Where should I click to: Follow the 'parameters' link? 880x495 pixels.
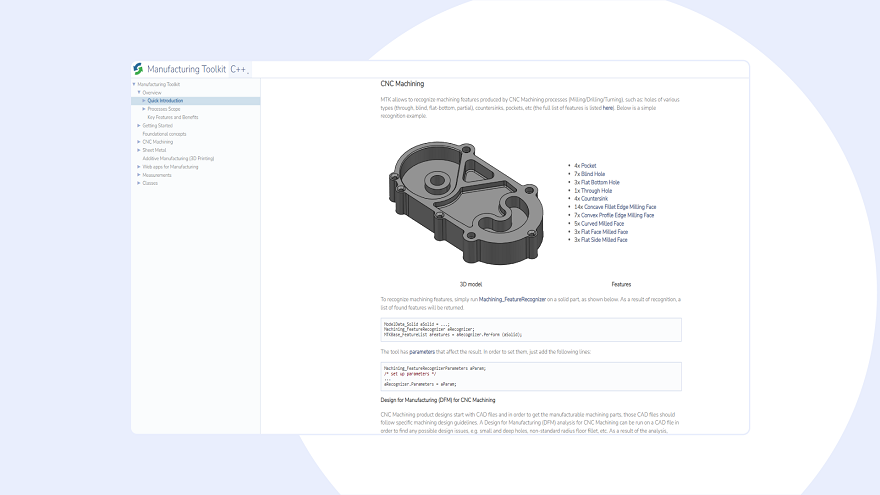tap(422, 352)
